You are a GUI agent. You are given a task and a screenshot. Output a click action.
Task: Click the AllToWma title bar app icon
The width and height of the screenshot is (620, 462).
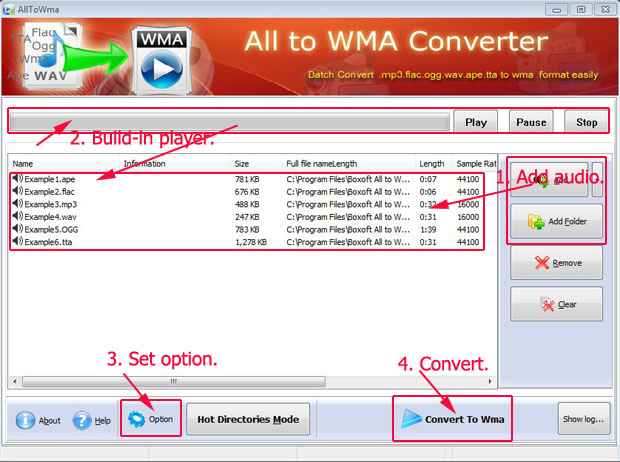pos(9,9)
